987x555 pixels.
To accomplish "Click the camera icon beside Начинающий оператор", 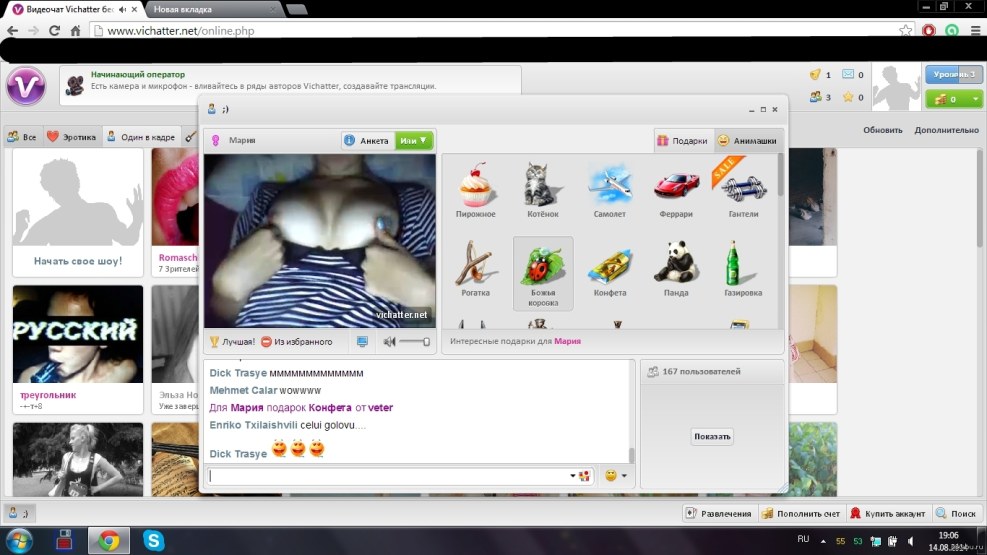I will [75, 85].
